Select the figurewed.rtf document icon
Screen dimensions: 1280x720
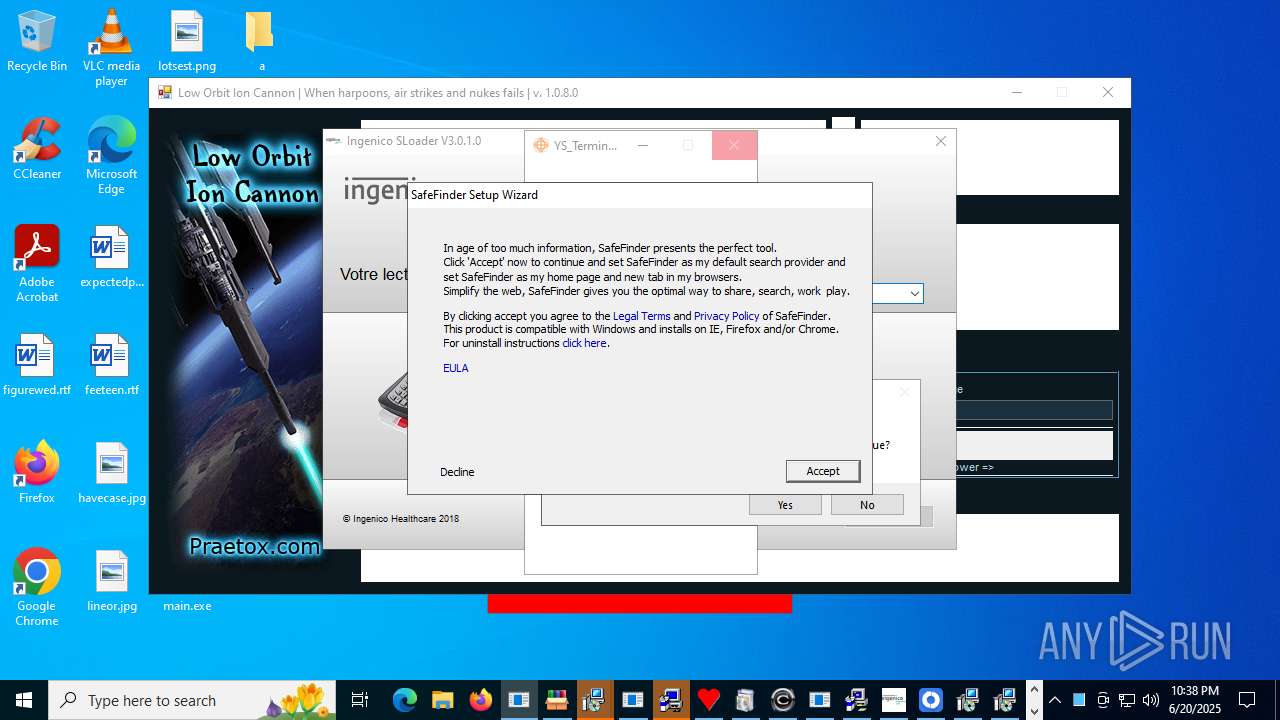click(x=37, y=365)
